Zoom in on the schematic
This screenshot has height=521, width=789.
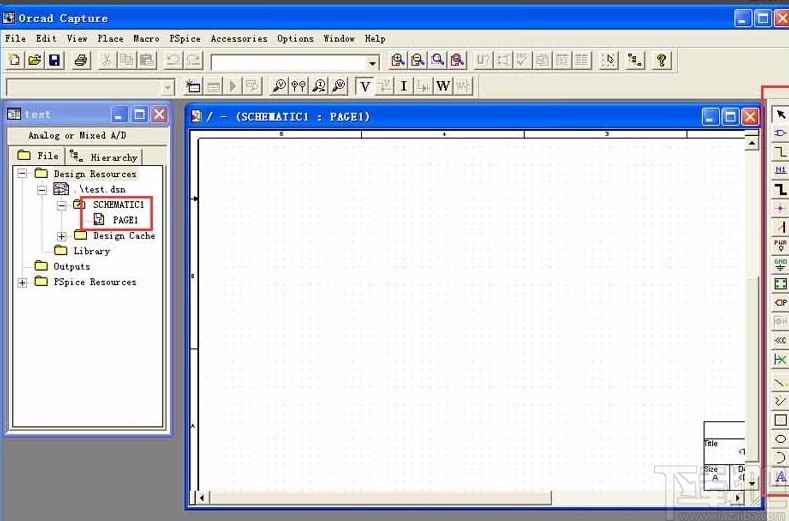(398, 60)
